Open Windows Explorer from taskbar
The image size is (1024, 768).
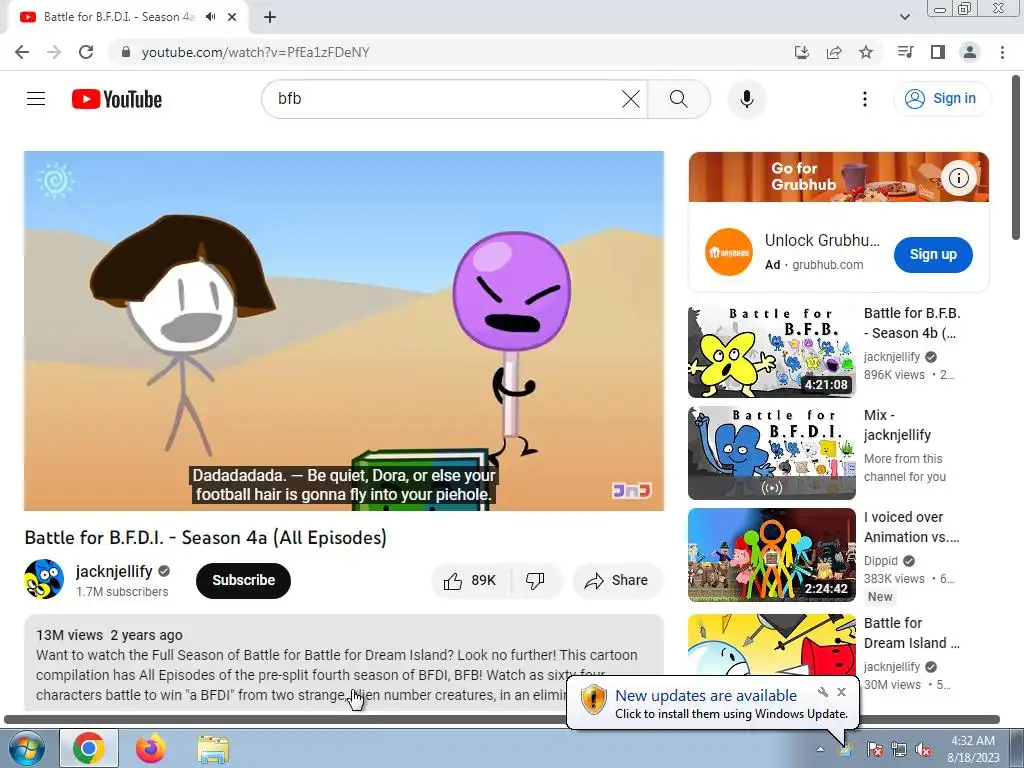click(213, 749)
